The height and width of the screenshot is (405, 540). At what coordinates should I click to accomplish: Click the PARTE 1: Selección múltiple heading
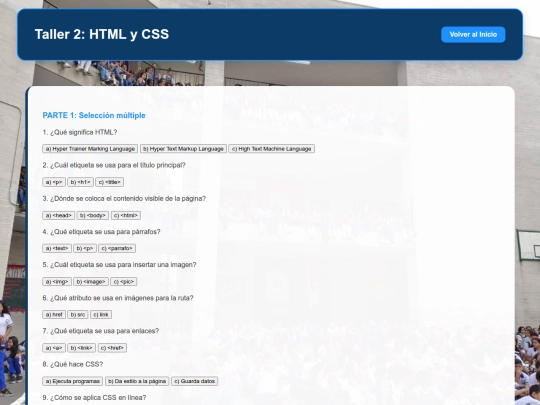point(94,115)
